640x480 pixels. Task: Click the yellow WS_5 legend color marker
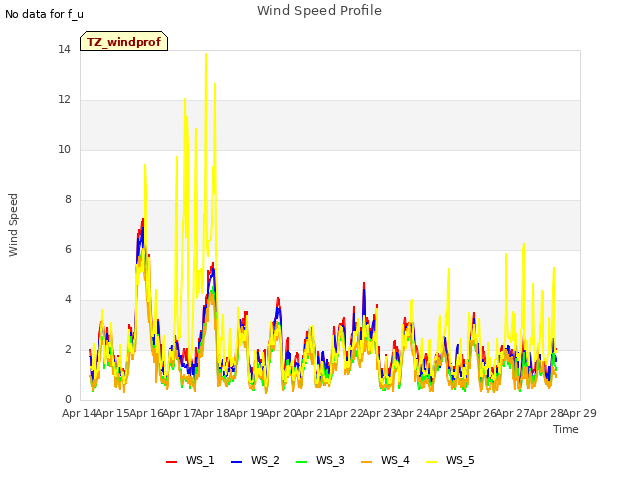click(432, 462)
